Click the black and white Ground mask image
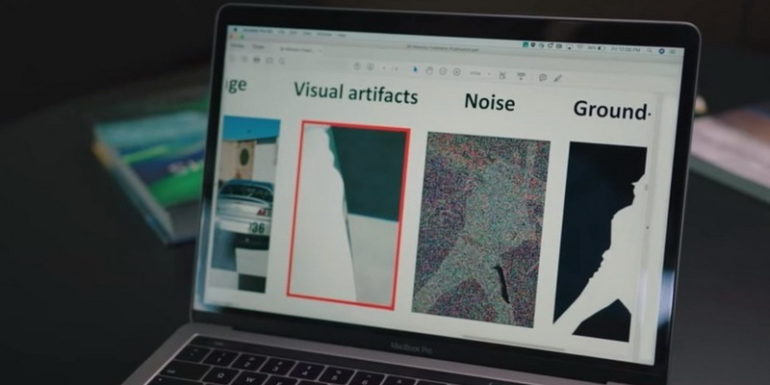The width and height of the screenshot is (770, 385). click(601, 242)
